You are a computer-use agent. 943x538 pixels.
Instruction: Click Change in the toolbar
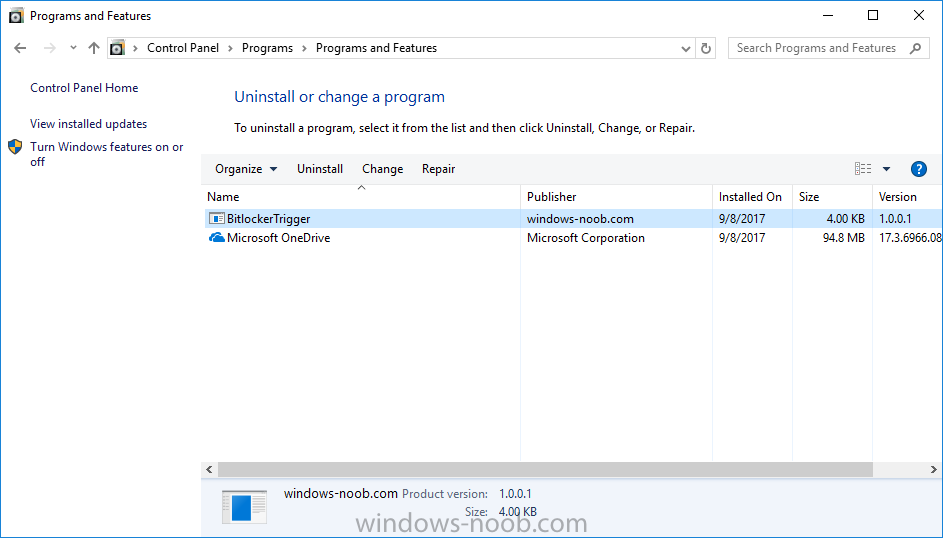point(382,169)
